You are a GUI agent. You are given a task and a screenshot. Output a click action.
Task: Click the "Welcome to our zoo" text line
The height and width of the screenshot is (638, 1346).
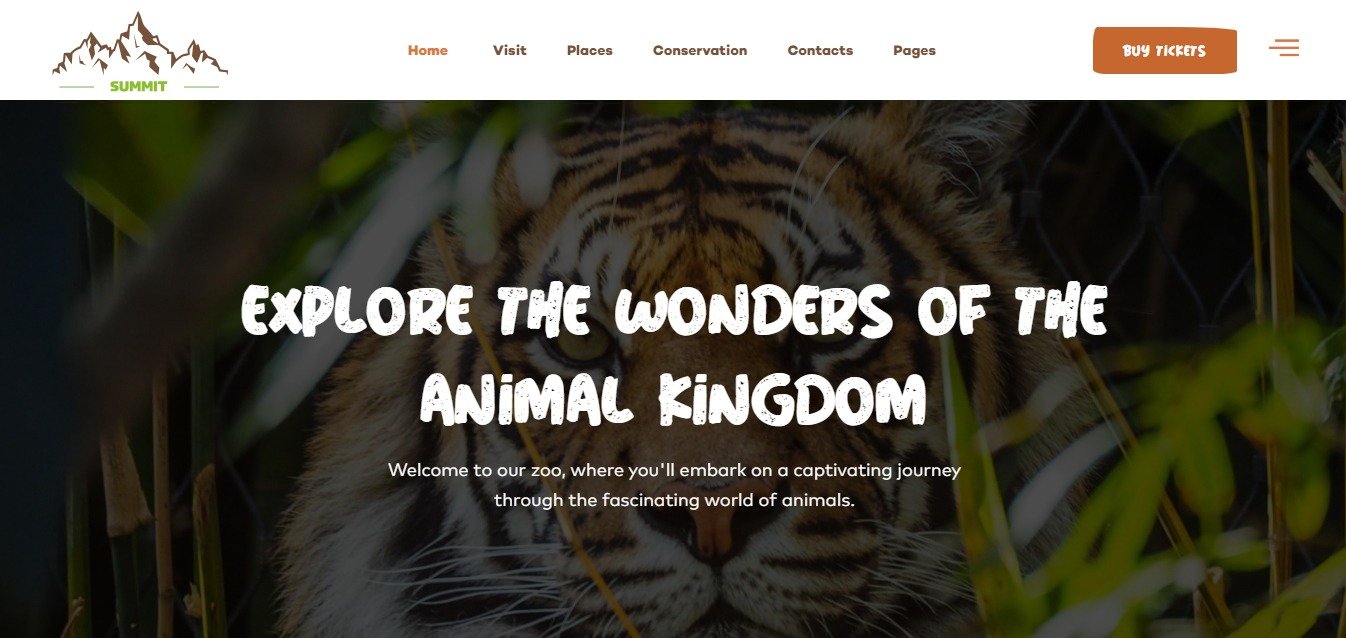674,470
